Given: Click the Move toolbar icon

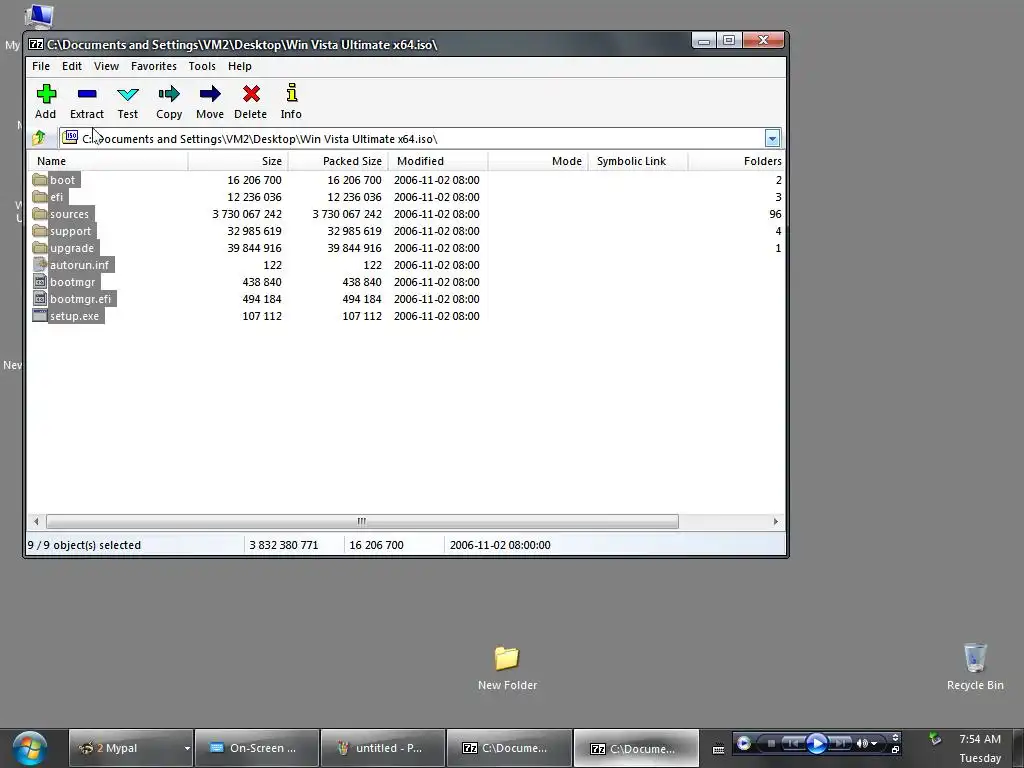Looking at the screenshot, I should (210, 94).
